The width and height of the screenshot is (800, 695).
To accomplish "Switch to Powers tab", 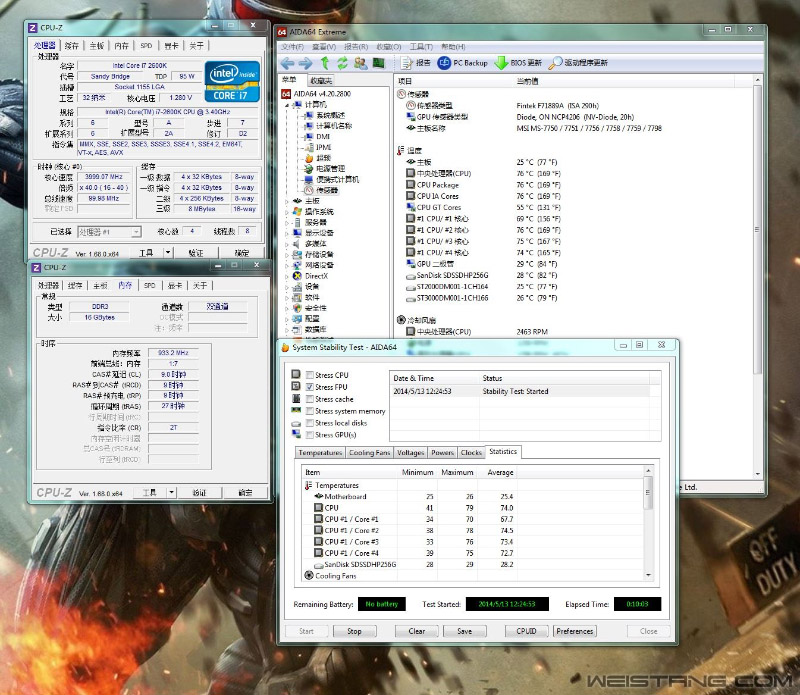I will (x=442, y=453).
